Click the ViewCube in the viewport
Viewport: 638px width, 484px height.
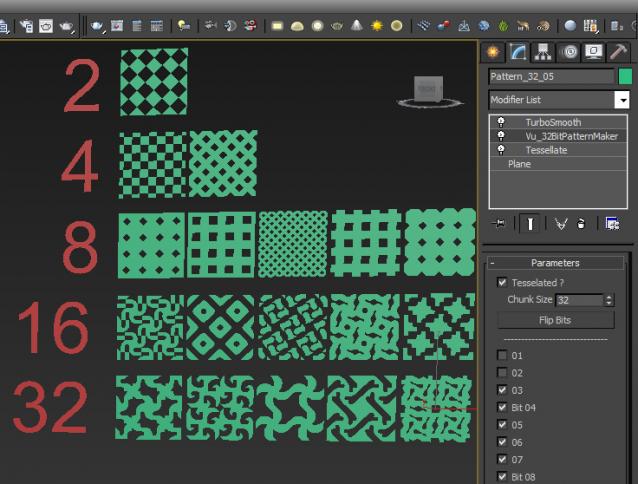(x=429, y=91)
